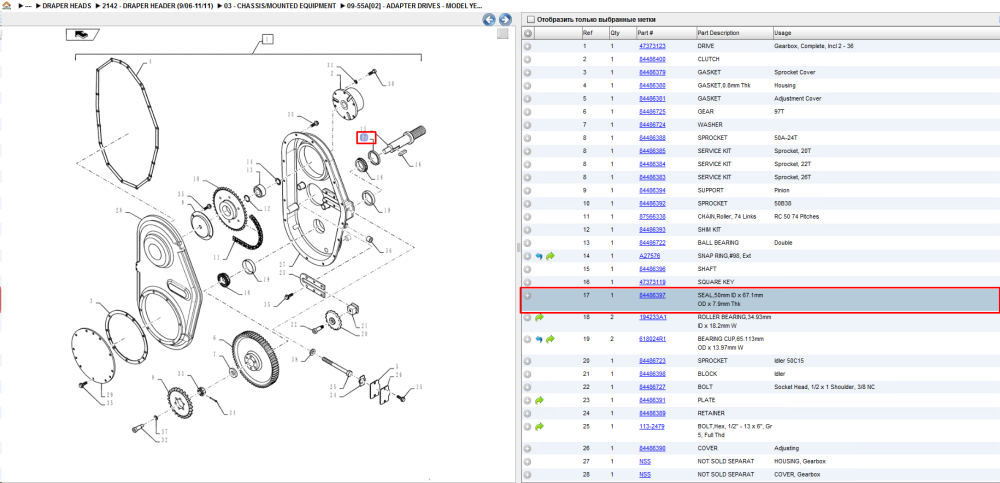This screenshot has height=483, width=1000.
Task: Add the COVER Adjusting row via plus icon
Action: click(x=528, y=449)
